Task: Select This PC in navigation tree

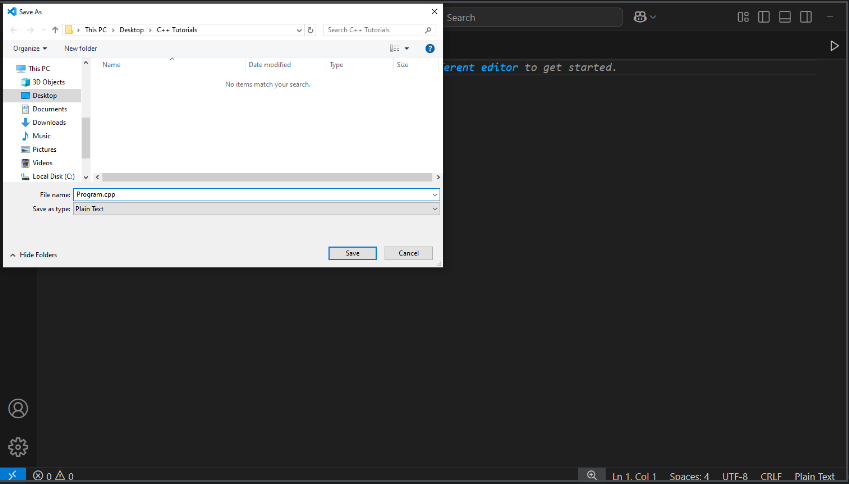Action: click(39, 68)
